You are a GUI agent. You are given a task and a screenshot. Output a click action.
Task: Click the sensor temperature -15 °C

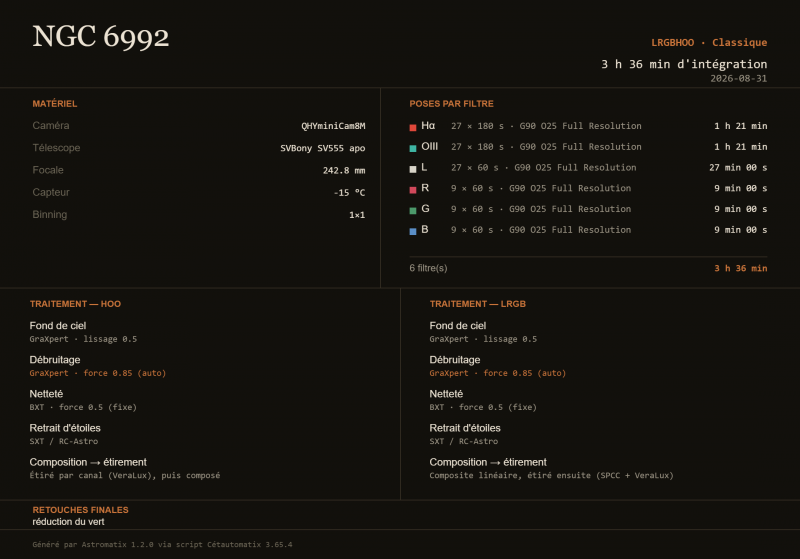coord(349,193)
